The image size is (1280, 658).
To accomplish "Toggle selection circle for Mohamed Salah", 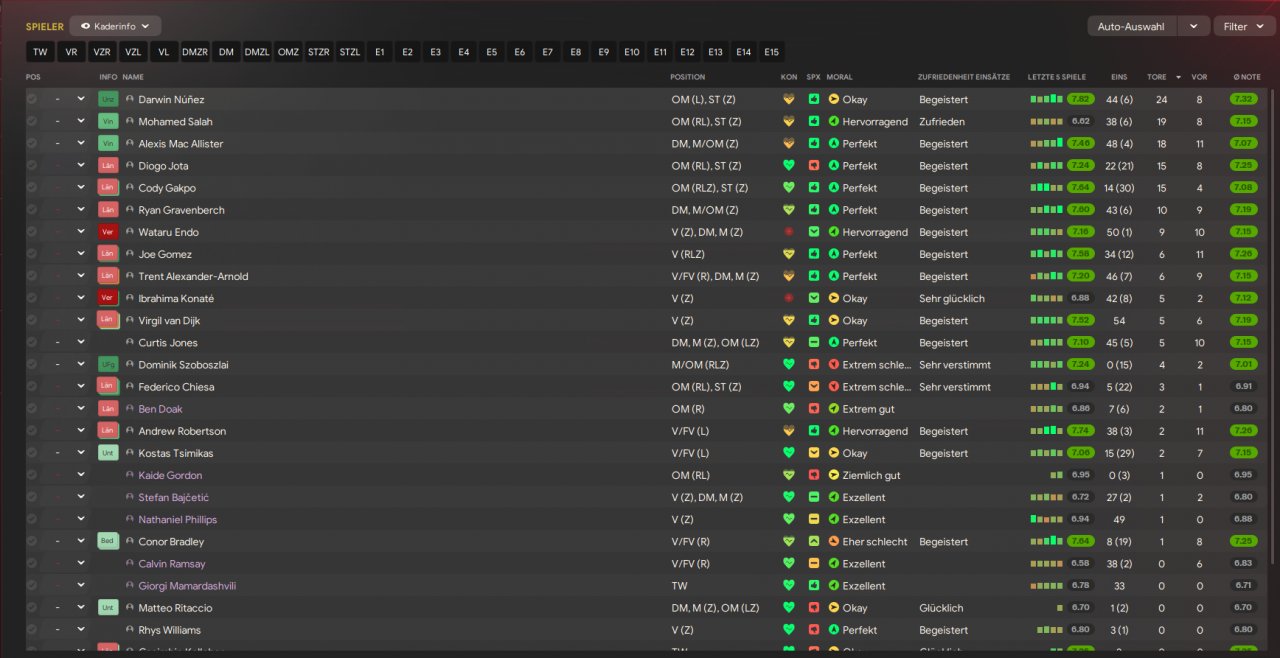I will [x=32, y=121].
